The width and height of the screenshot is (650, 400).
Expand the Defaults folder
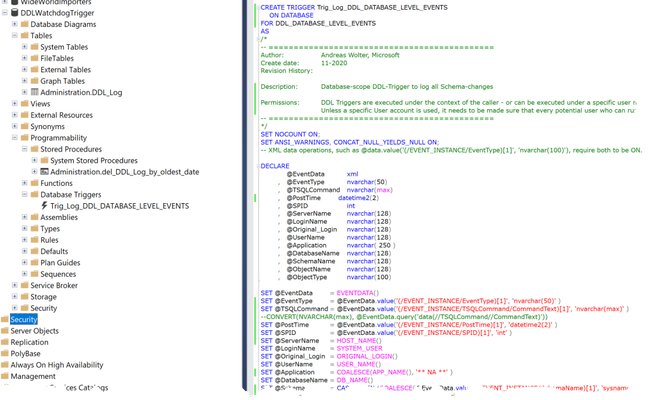point(24,251)
